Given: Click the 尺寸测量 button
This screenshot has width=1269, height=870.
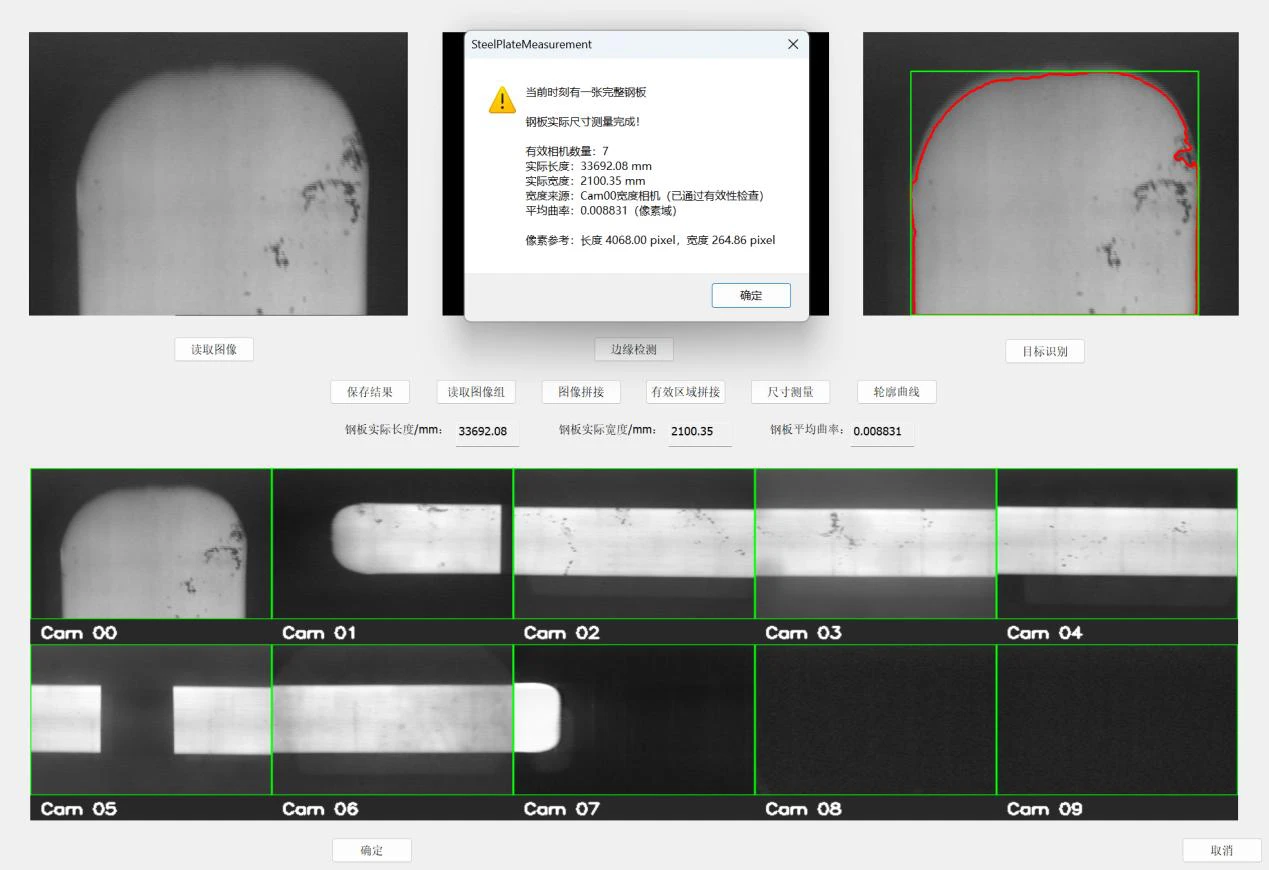Looking at the screenshot, I should (790, 392).
